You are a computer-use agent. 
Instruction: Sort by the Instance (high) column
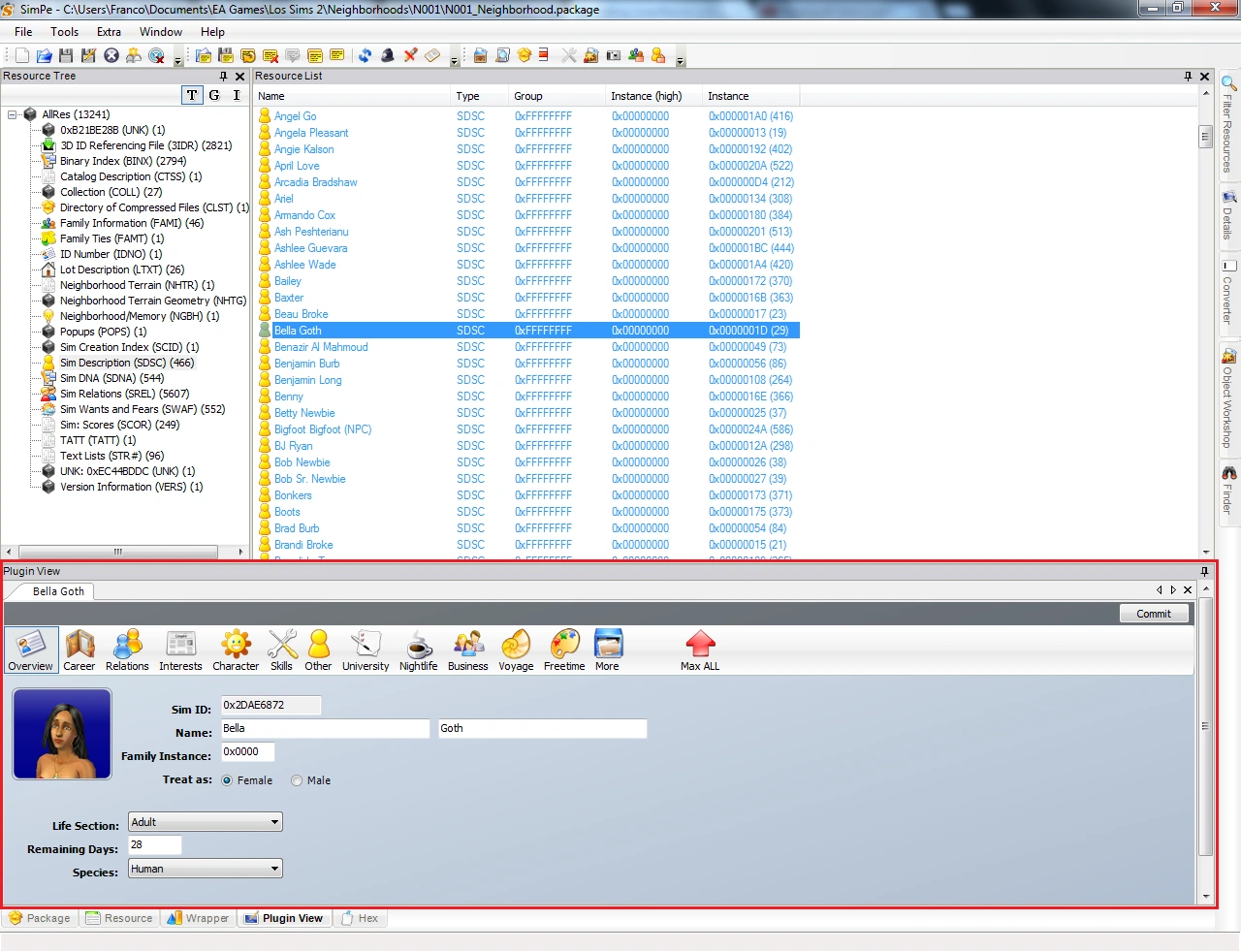(654, 96)
